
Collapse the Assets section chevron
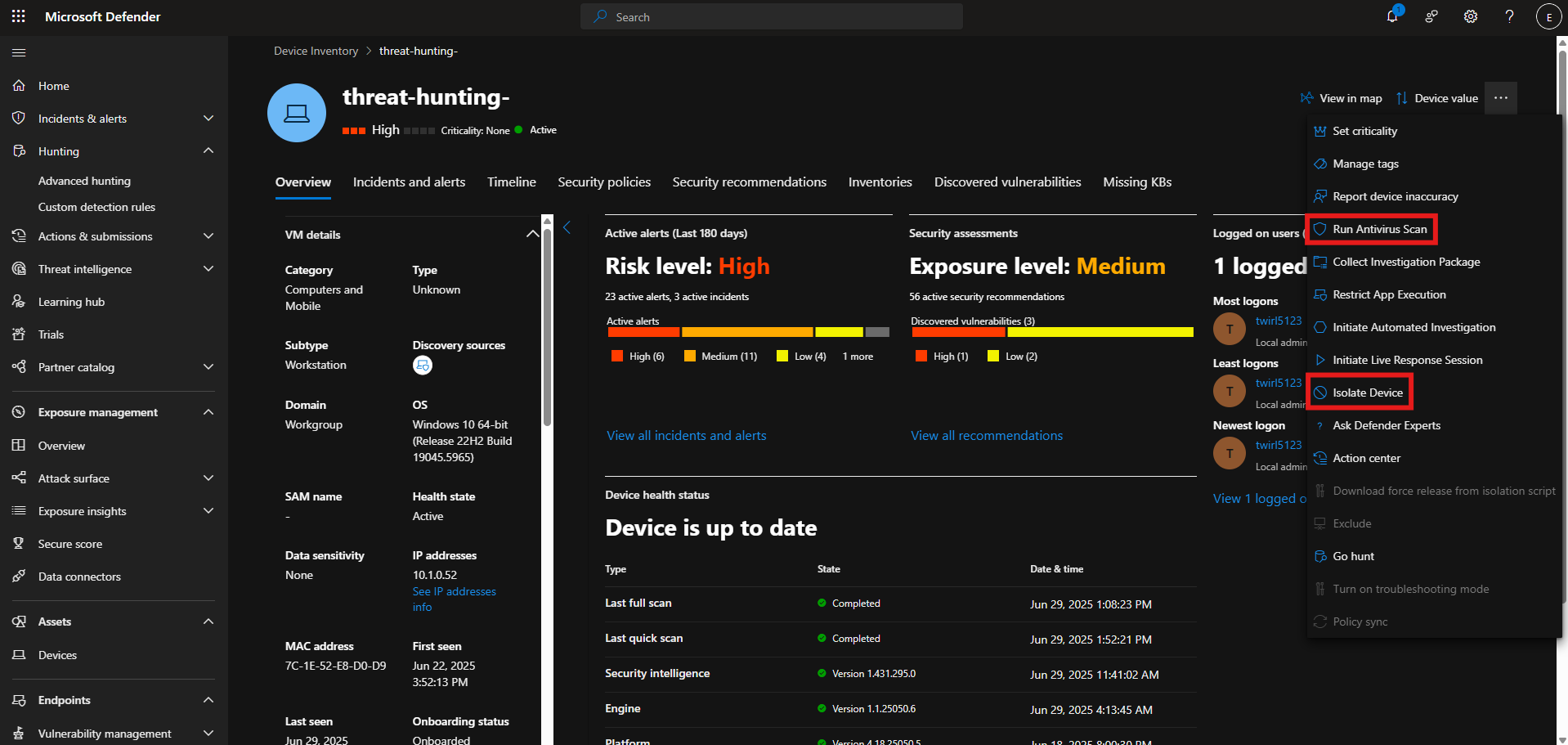[x=208, y=621]
